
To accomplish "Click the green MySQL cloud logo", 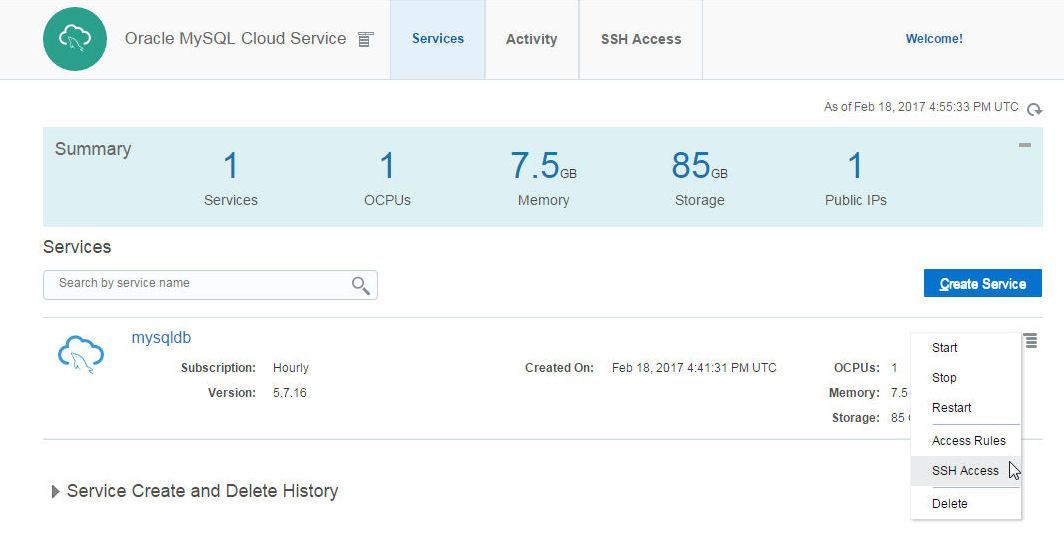I will [75, 39].
